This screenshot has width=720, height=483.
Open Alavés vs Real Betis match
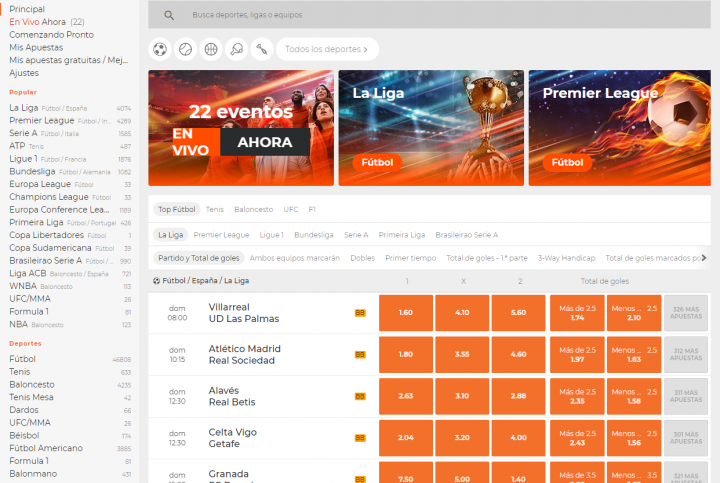pyautogui.click(x=232, y=396)
